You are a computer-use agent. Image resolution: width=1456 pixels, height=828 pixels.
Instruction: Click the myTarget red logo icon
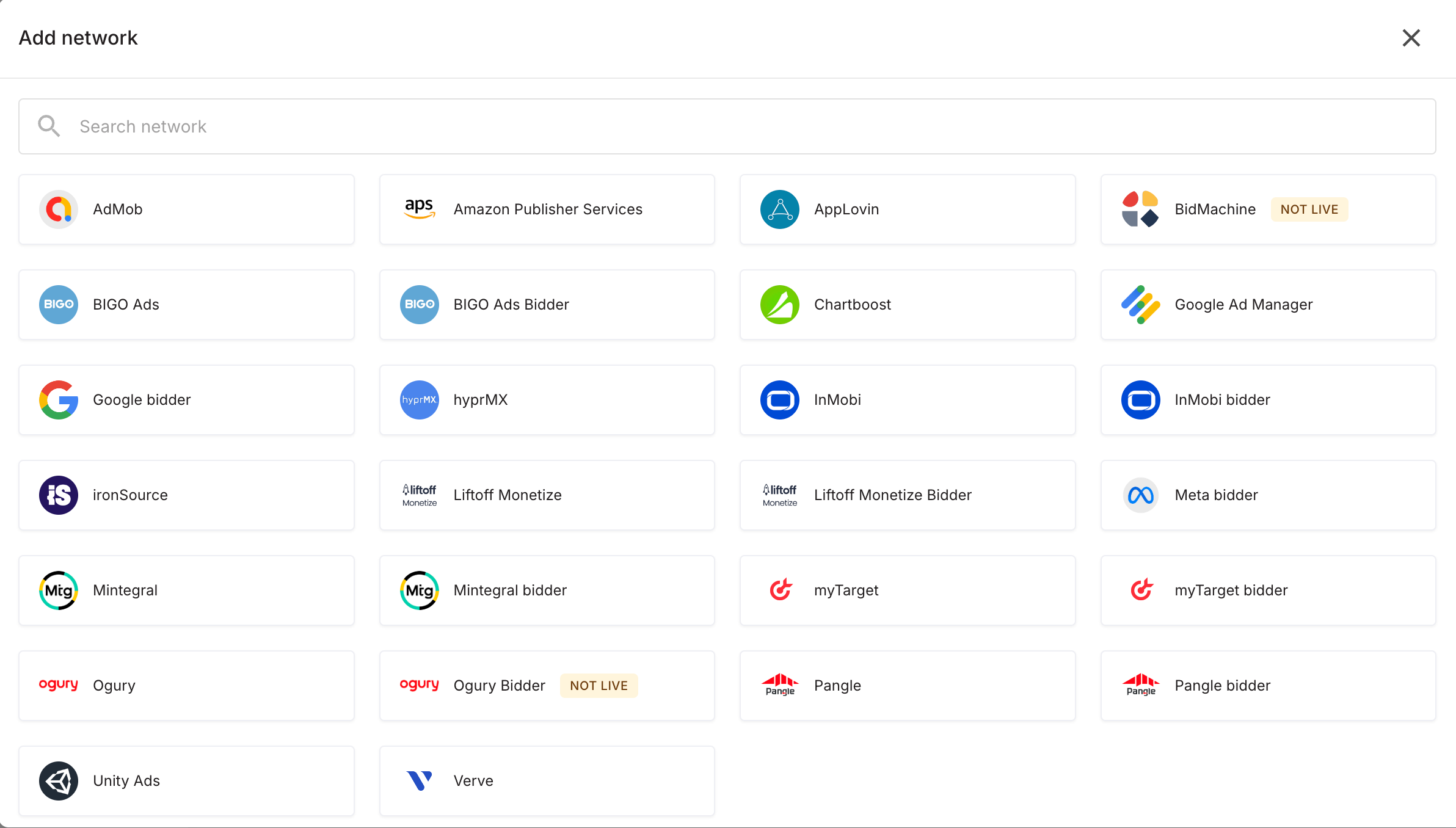(x=781, y=589)
